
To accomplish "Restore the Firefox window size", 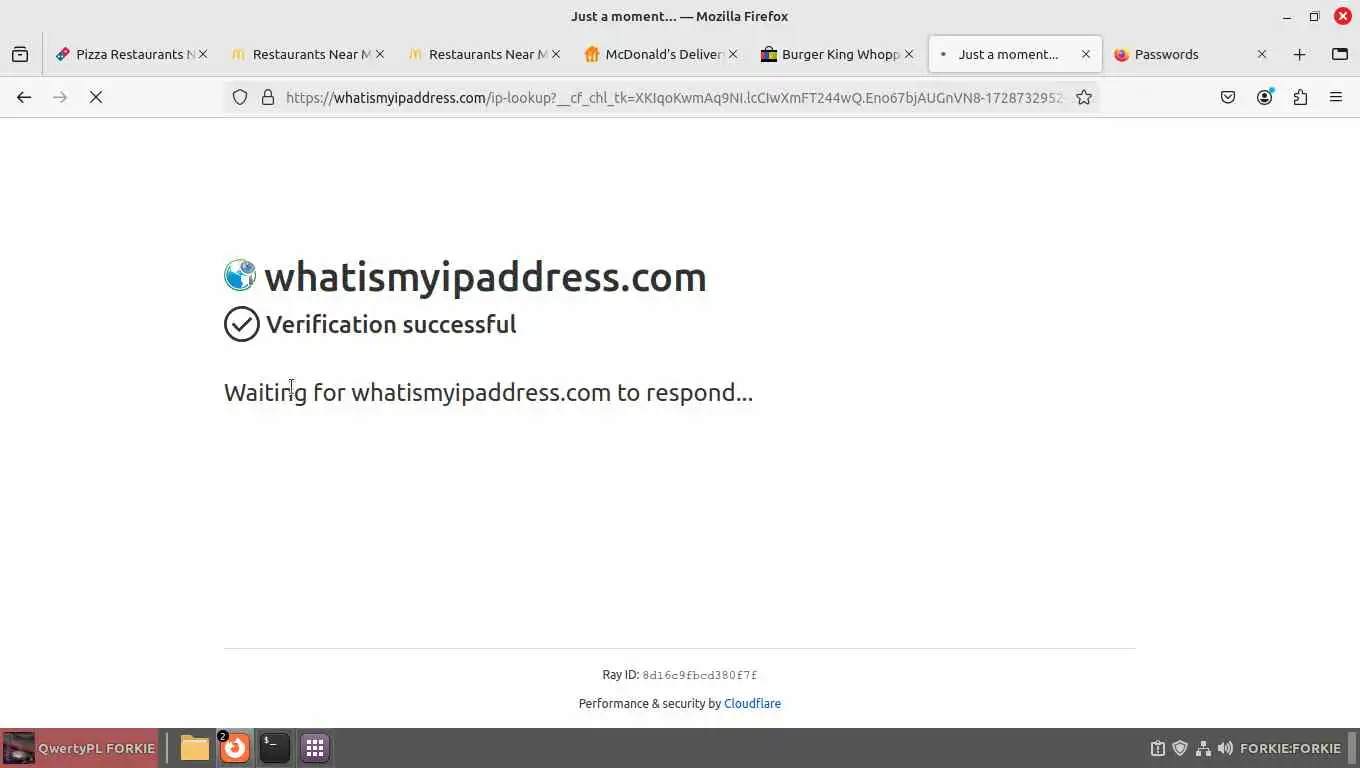I will pyautogui.click(x=1314, y=16).
